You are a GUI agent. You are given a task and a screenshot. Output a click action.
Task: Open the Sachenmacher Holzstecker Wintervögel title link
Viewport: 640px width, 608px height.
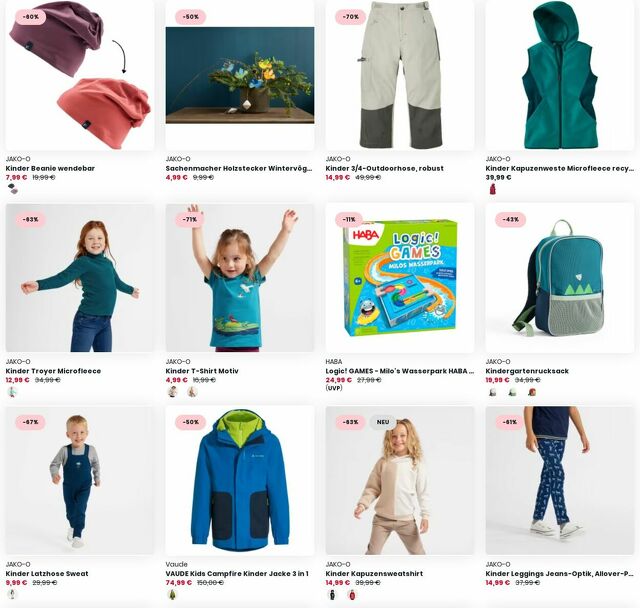pyautogui.click(x=239, y=168)
